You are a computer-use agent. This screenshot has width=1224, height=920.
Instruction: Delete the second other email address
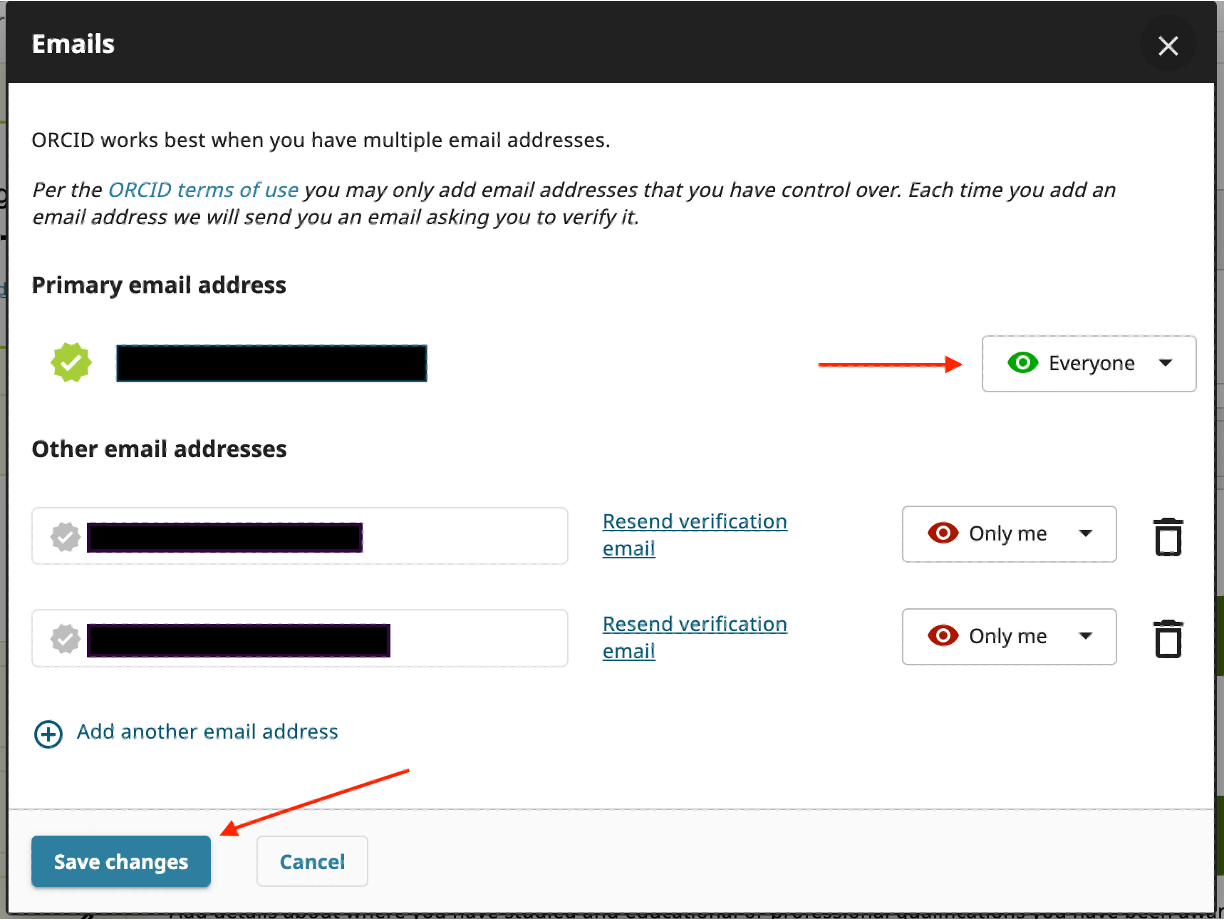(1168, 638)
